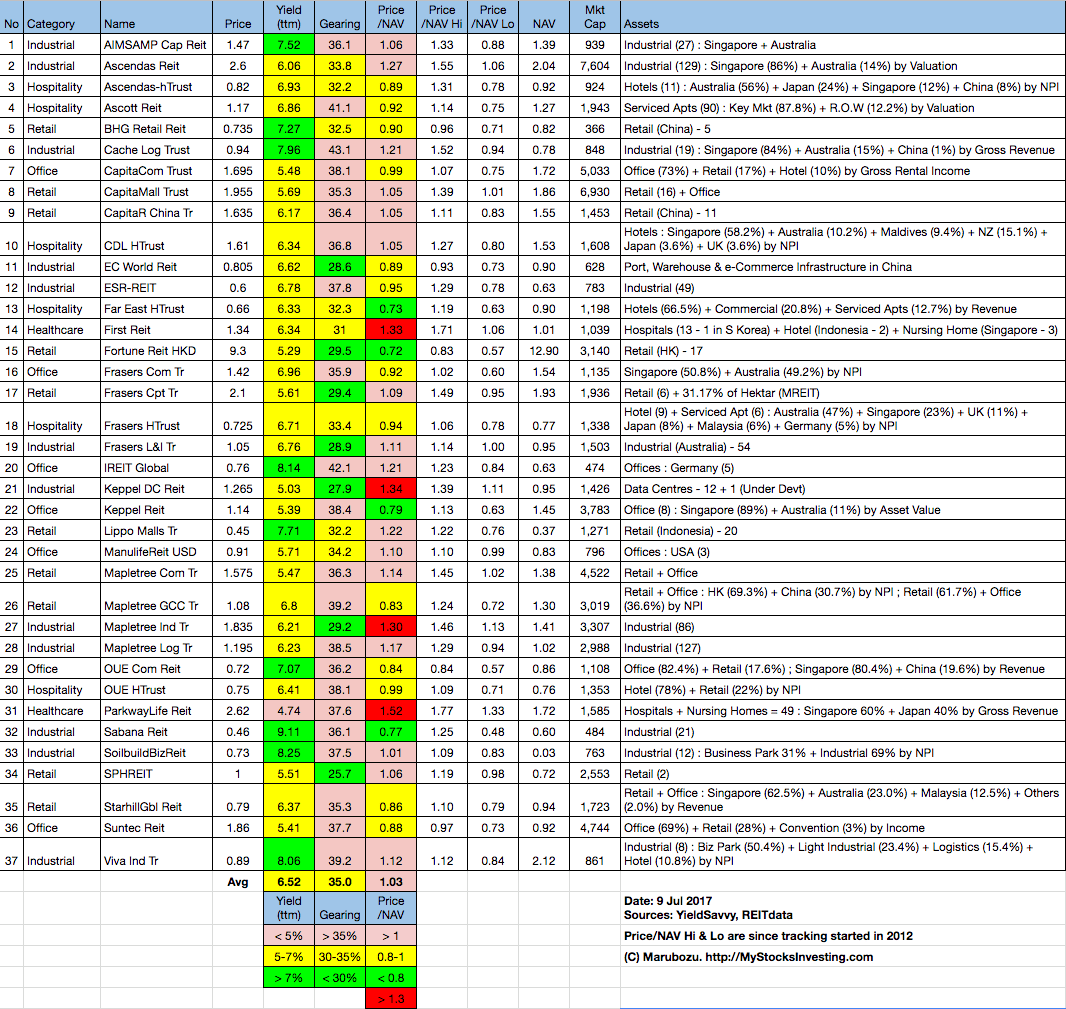This screenshot has height=1009, width=1066.
Task: Select the '> 35%' gearing legend cell
Action: (340, 936)
